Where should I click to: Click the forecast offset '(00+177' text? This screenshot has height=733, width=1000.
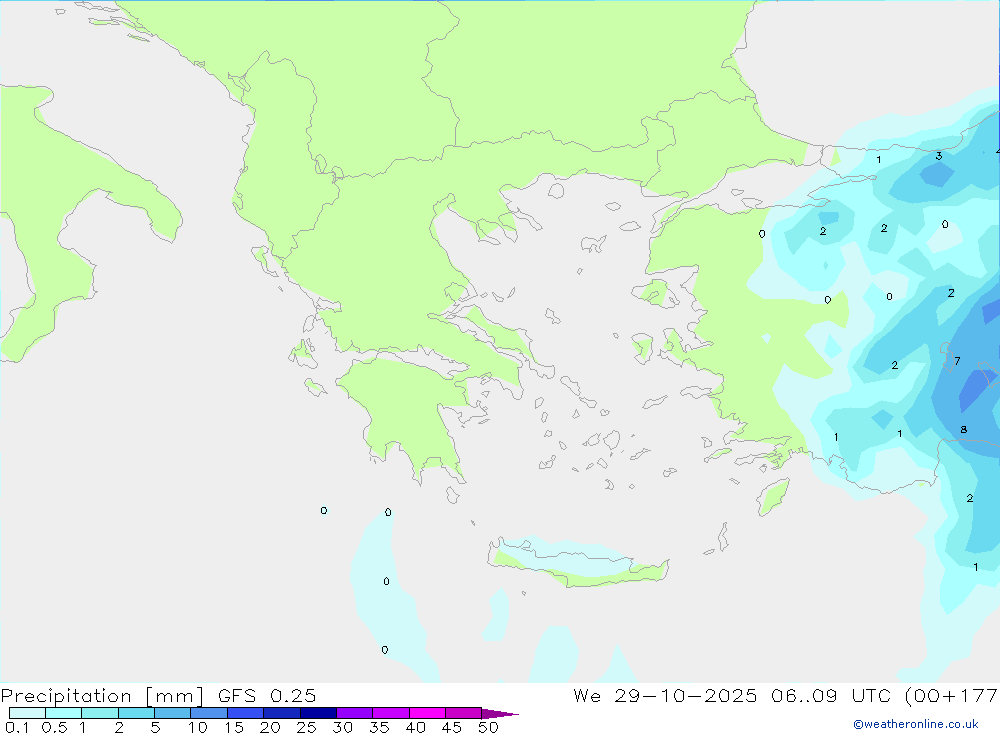951,696
